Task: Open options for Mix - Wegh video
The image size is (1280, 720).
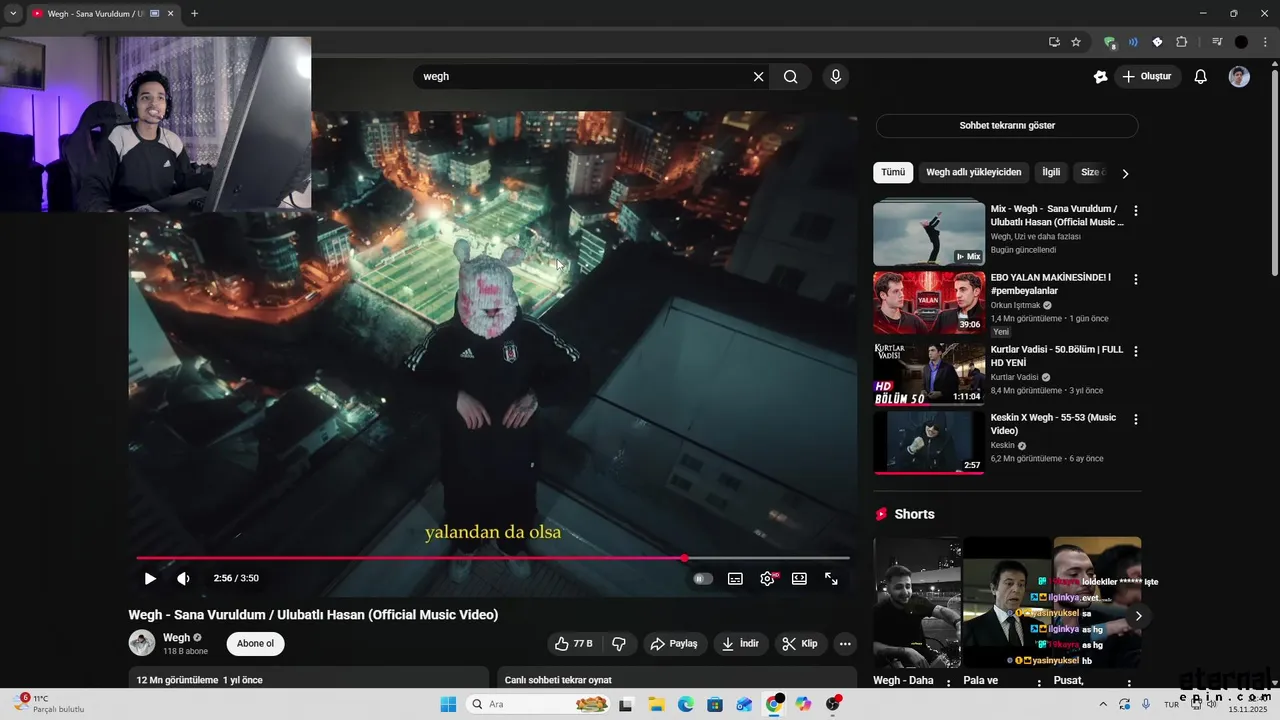Action: coord(1135,211)
